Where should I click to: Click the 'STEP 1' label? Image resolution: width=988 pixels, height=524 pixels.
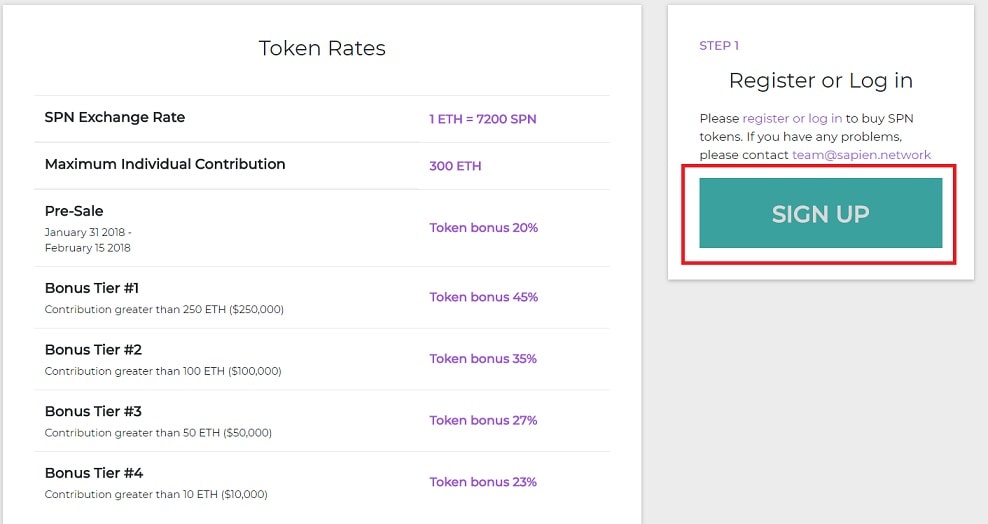(719, 46)
